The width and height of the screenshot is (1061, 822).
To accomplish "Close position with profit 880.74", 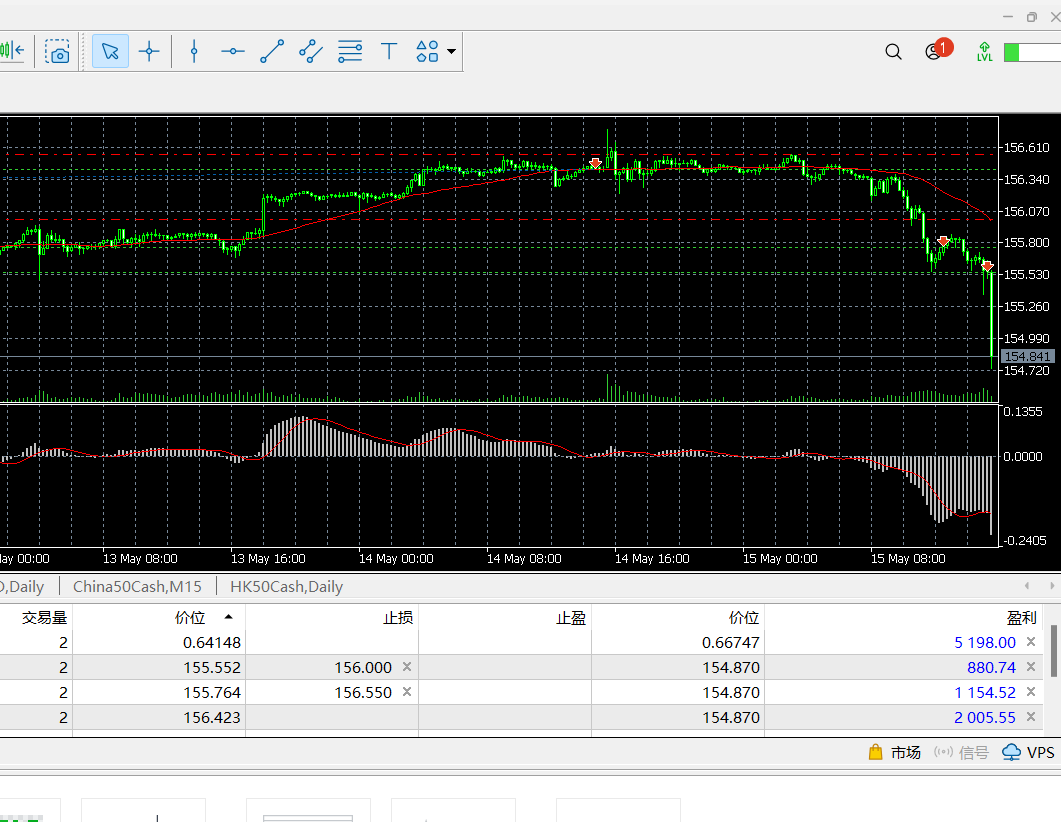I will pyautogui.click(x=1031, y=667).
